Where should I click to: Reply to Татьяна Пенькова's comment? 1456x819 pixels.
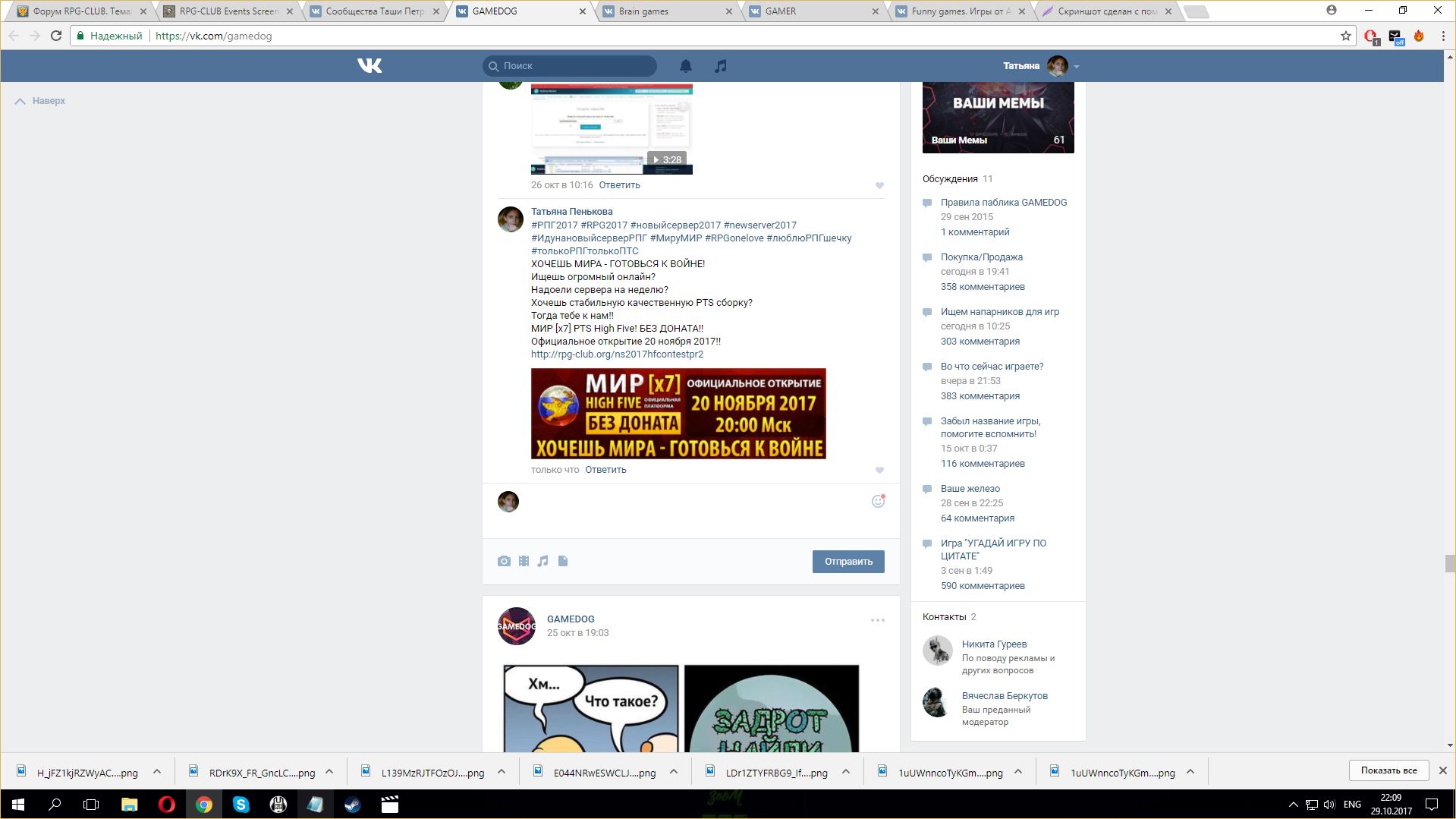coord(605,470)
